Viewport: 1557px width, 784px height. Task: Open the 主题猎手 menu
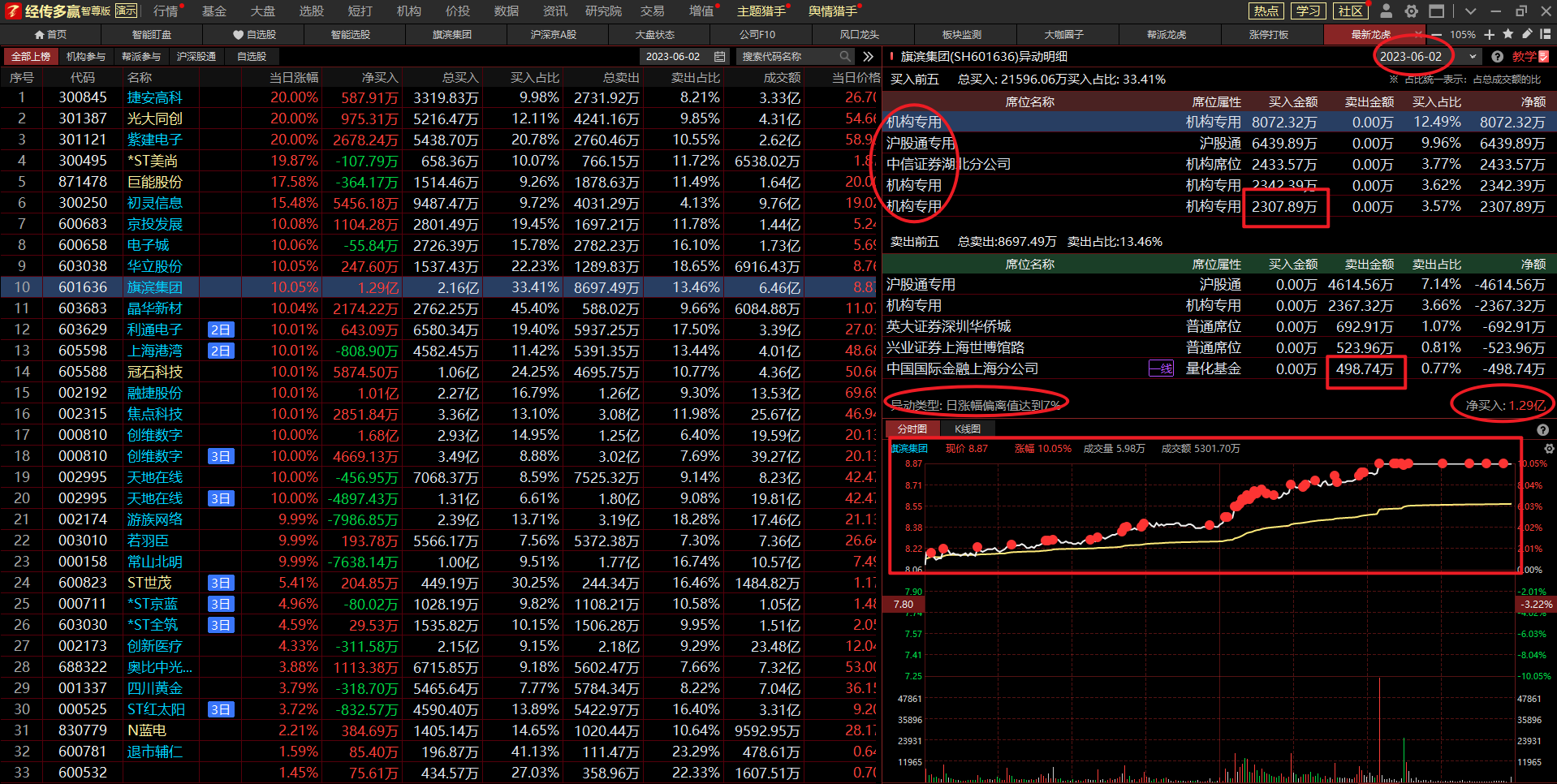761,11
